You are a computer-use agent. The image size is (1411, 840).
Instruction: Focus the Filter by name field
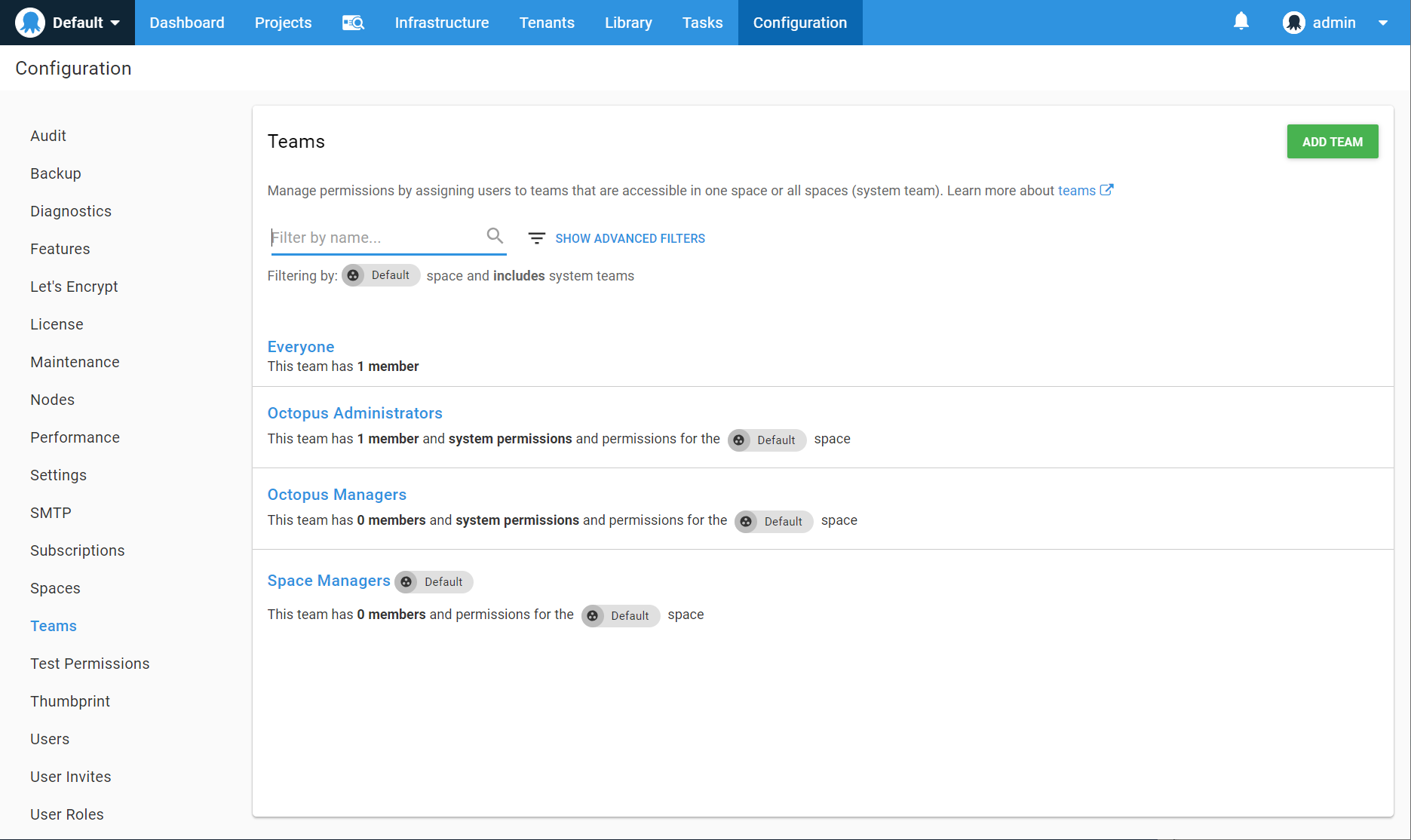[x=375, y=238]
